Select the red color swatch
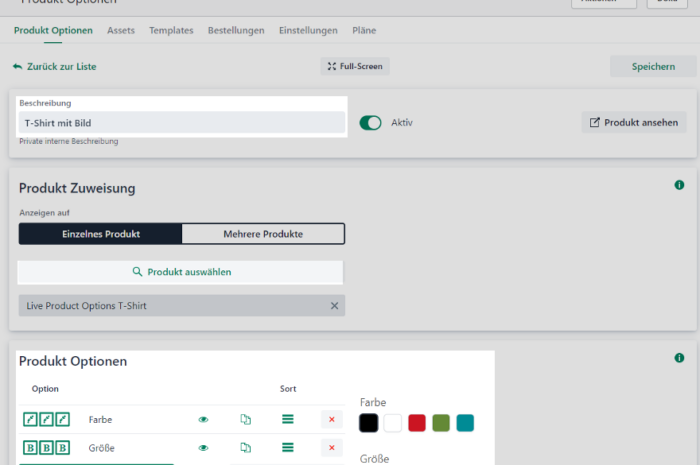Viewport: 700px width, 465px height. [417, 423]
